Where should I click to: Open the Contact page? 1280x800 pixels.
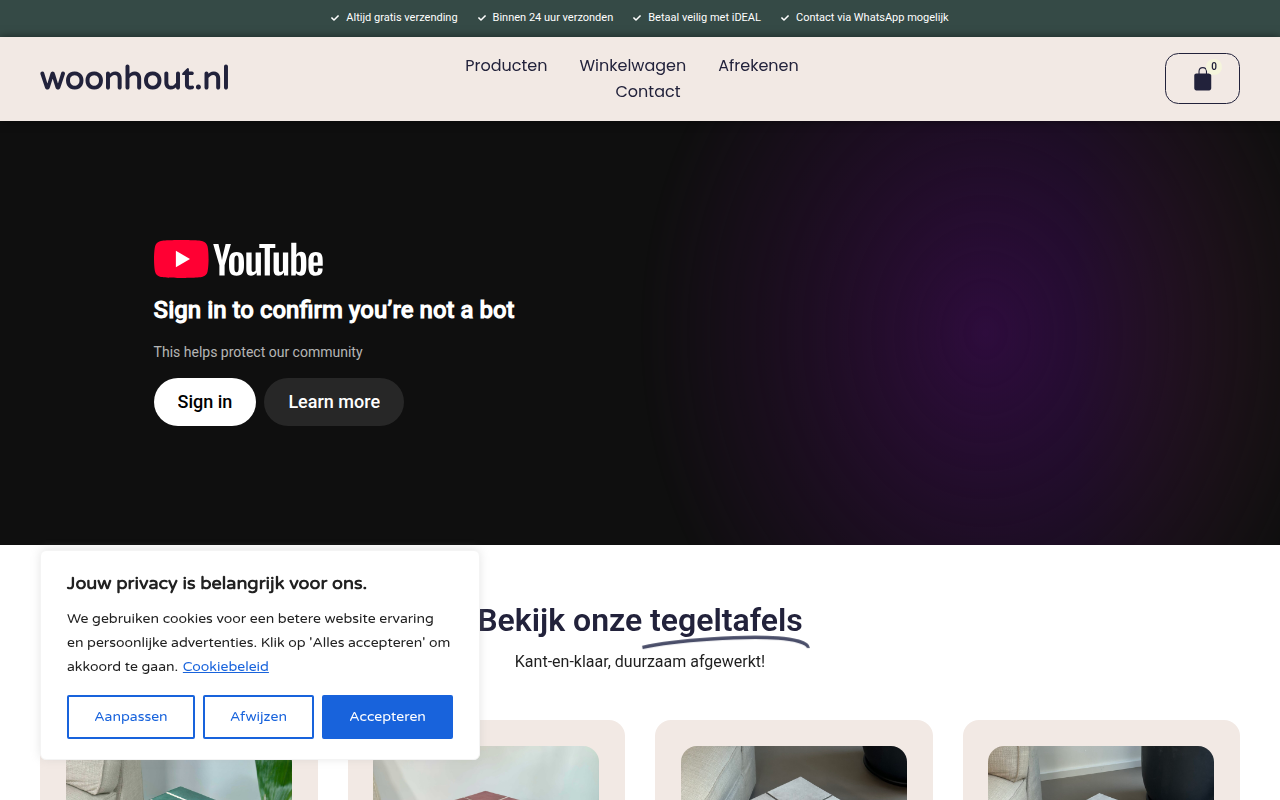tap(648, 92)
